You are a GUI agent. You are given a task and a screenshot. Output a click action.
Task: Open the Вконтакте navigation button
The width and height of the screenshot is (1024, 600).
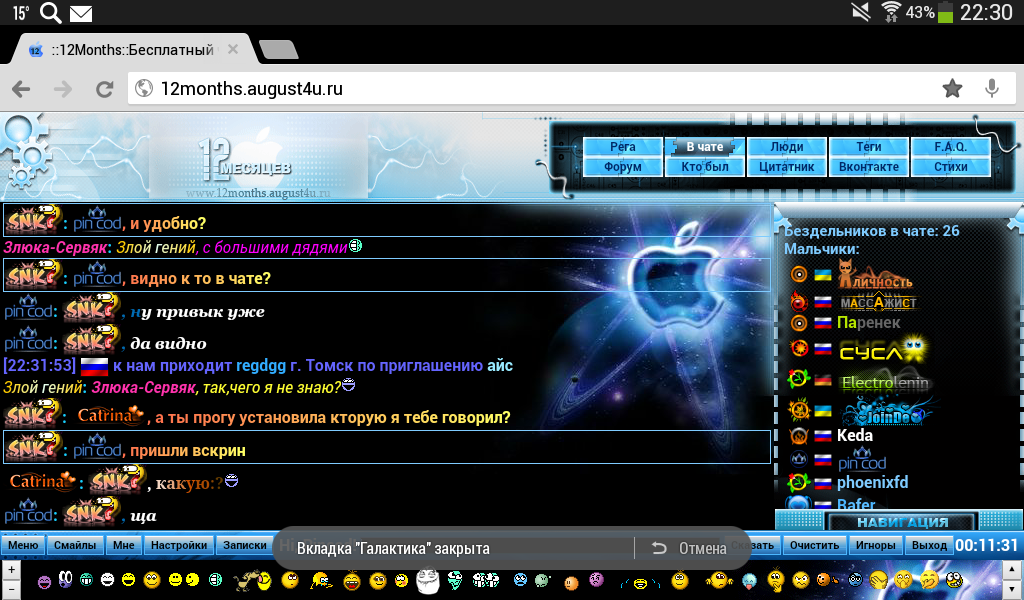869,166
